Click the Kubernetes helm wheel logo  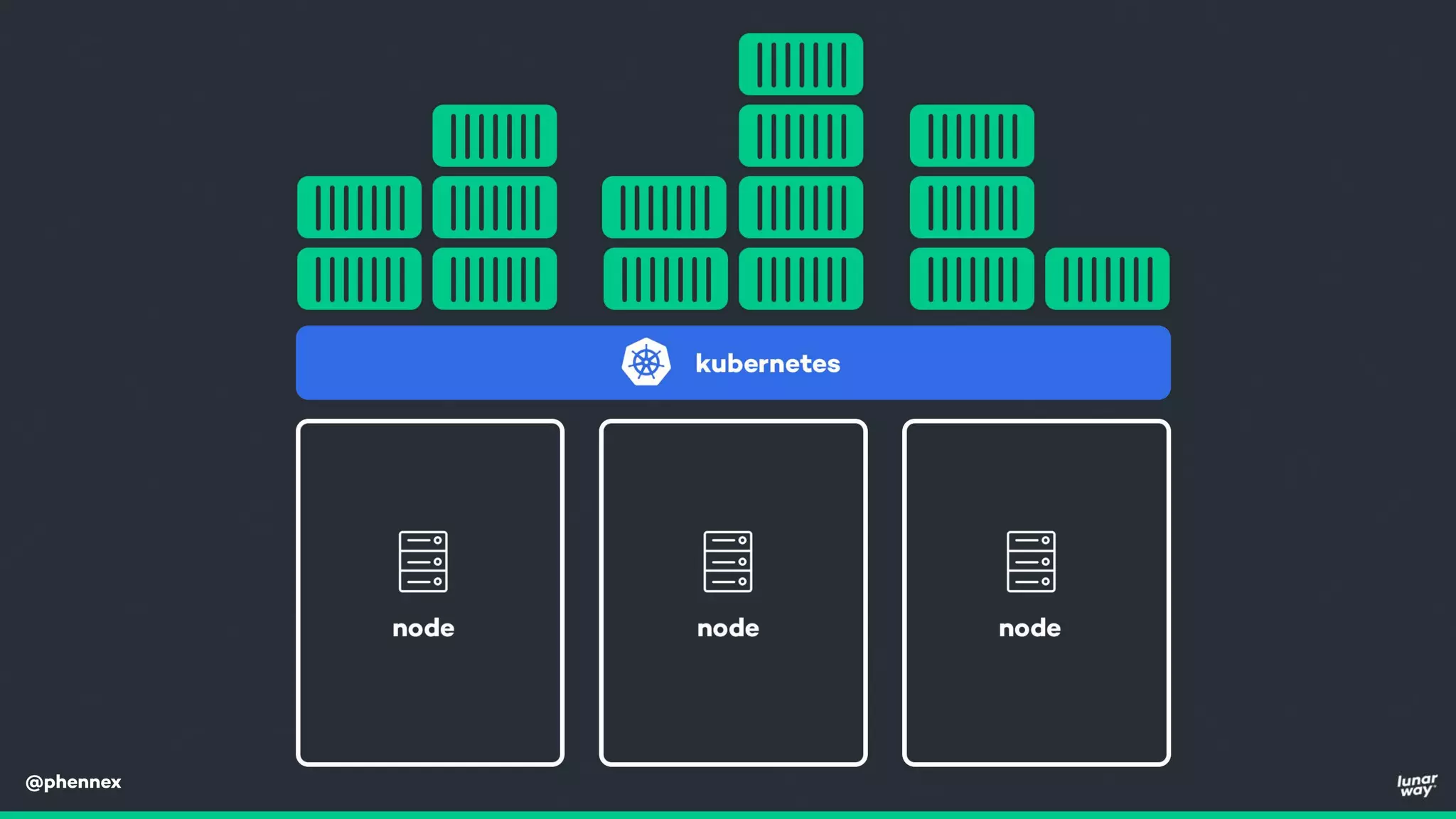[646, 363]
